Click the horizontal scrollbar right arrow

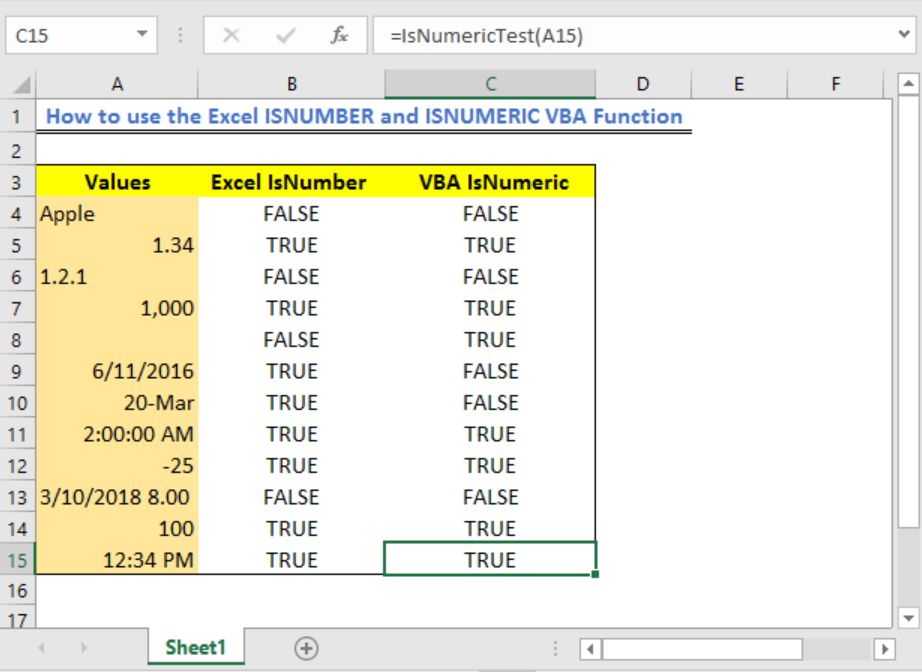884,649
